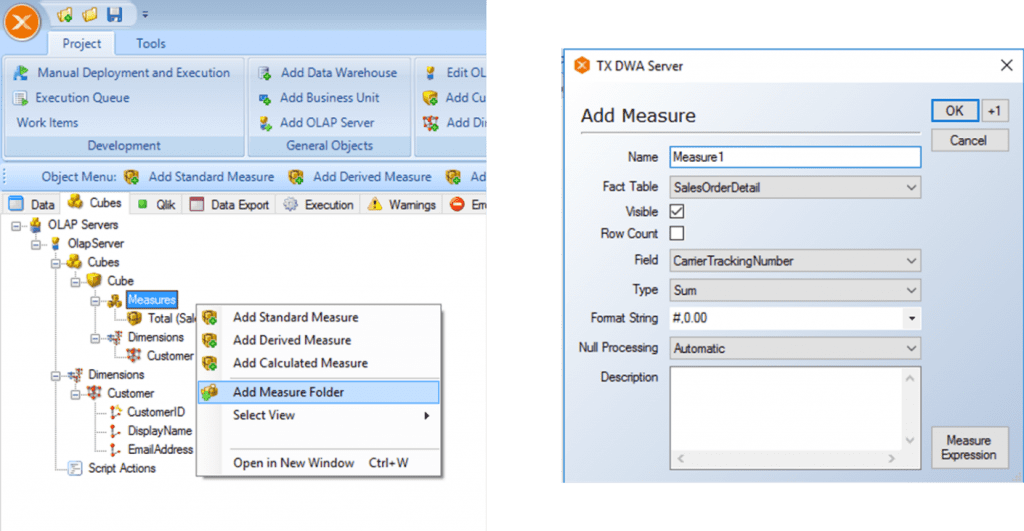This screenshot has width=1024, height=531.
Task: Click the Add Data Warehouse icon
Action: click(264, 73)
